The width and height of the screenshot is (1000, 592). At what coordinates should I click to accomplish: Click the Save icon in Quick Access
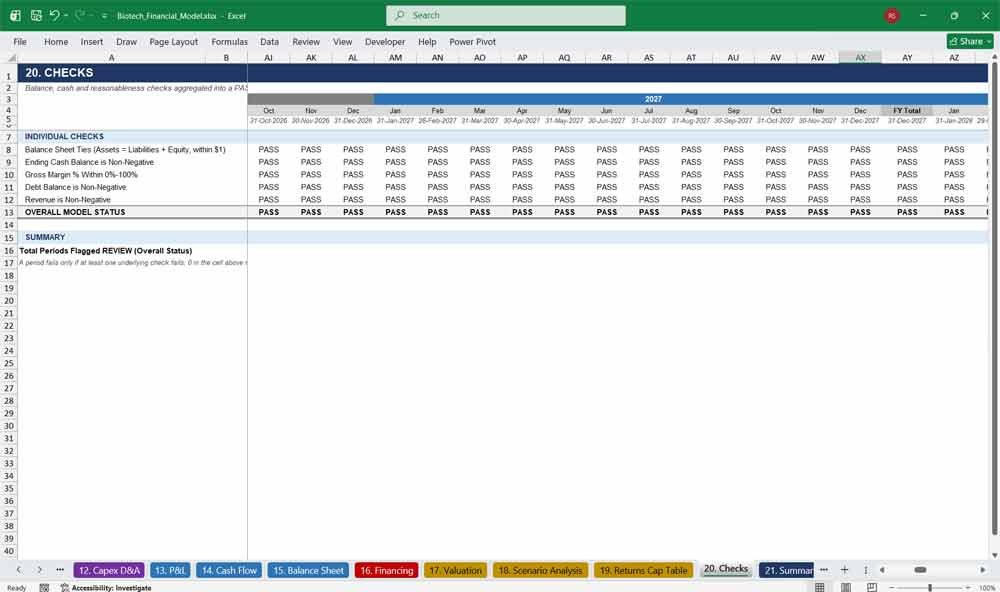[36, 15]
